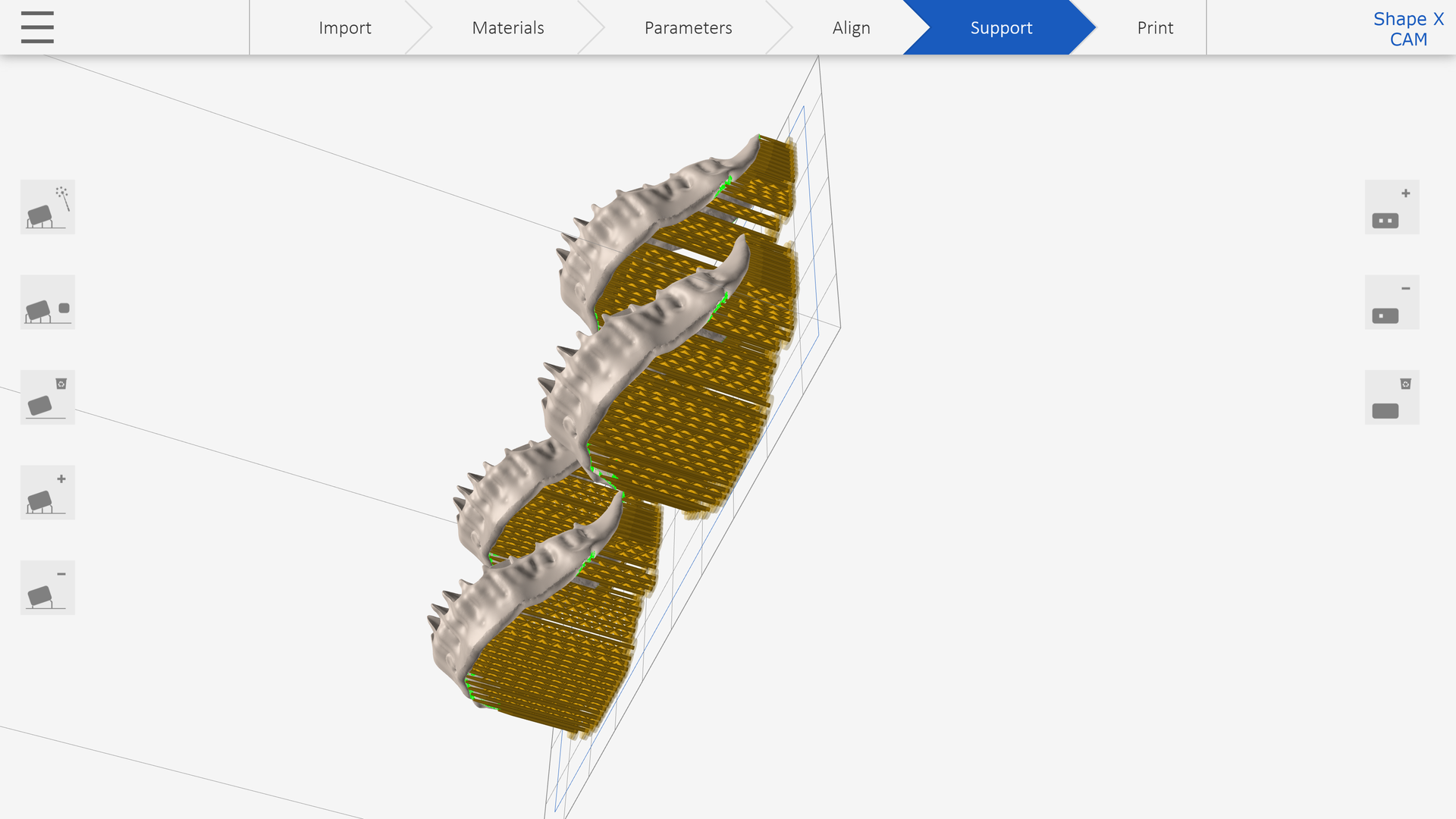Select the add support tool
Viewport: 1456px width, 819px height.
[47, 492]
